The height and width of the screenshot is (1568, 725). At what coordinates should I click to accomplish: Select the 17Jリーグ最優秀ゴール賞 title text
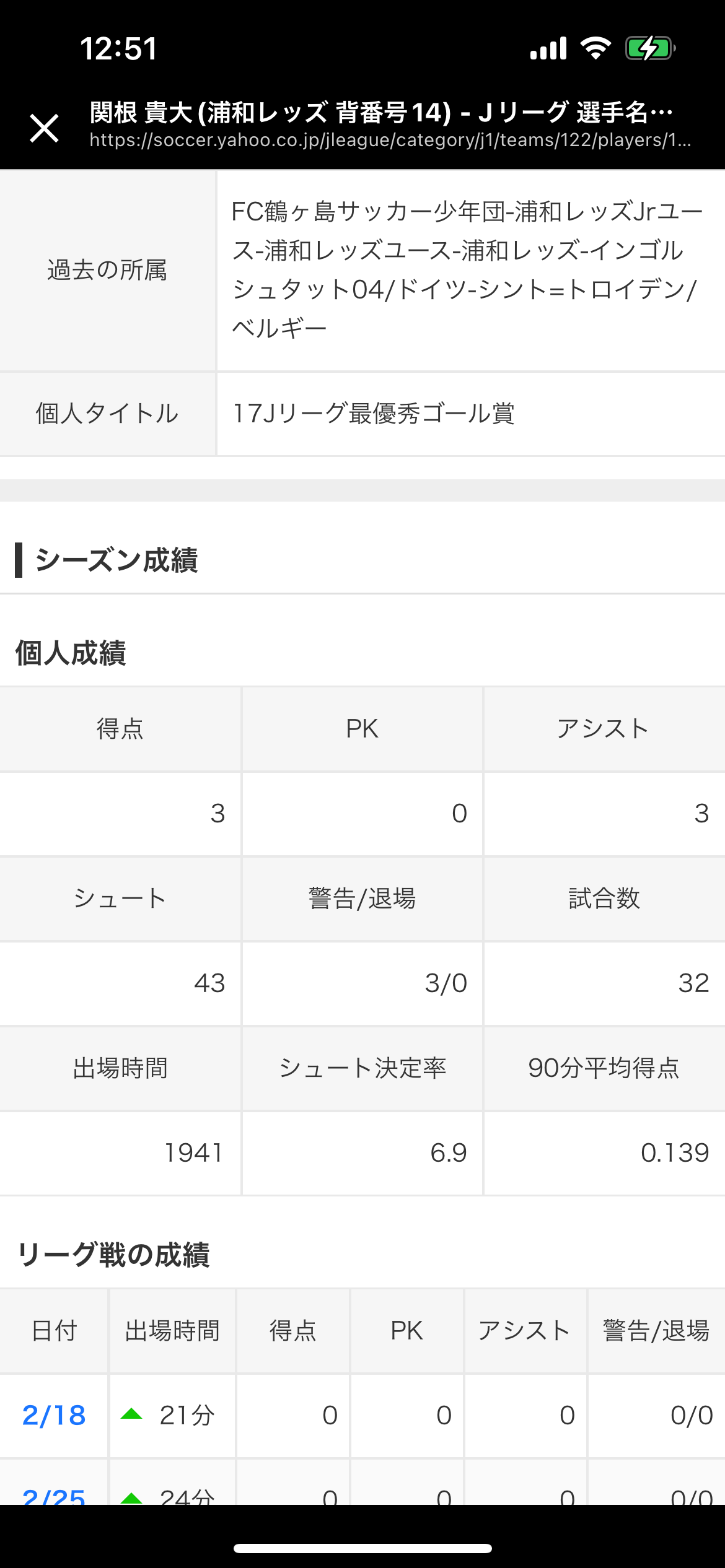[373, 414]
